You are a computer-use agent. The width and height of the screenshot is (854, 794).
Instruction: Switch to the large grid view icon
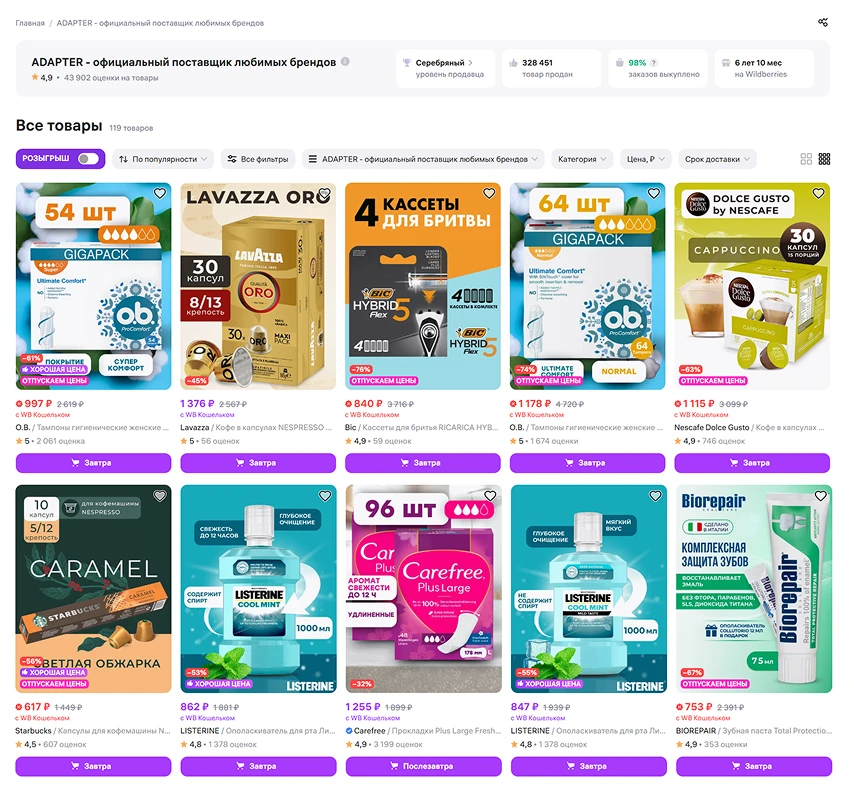806,159
